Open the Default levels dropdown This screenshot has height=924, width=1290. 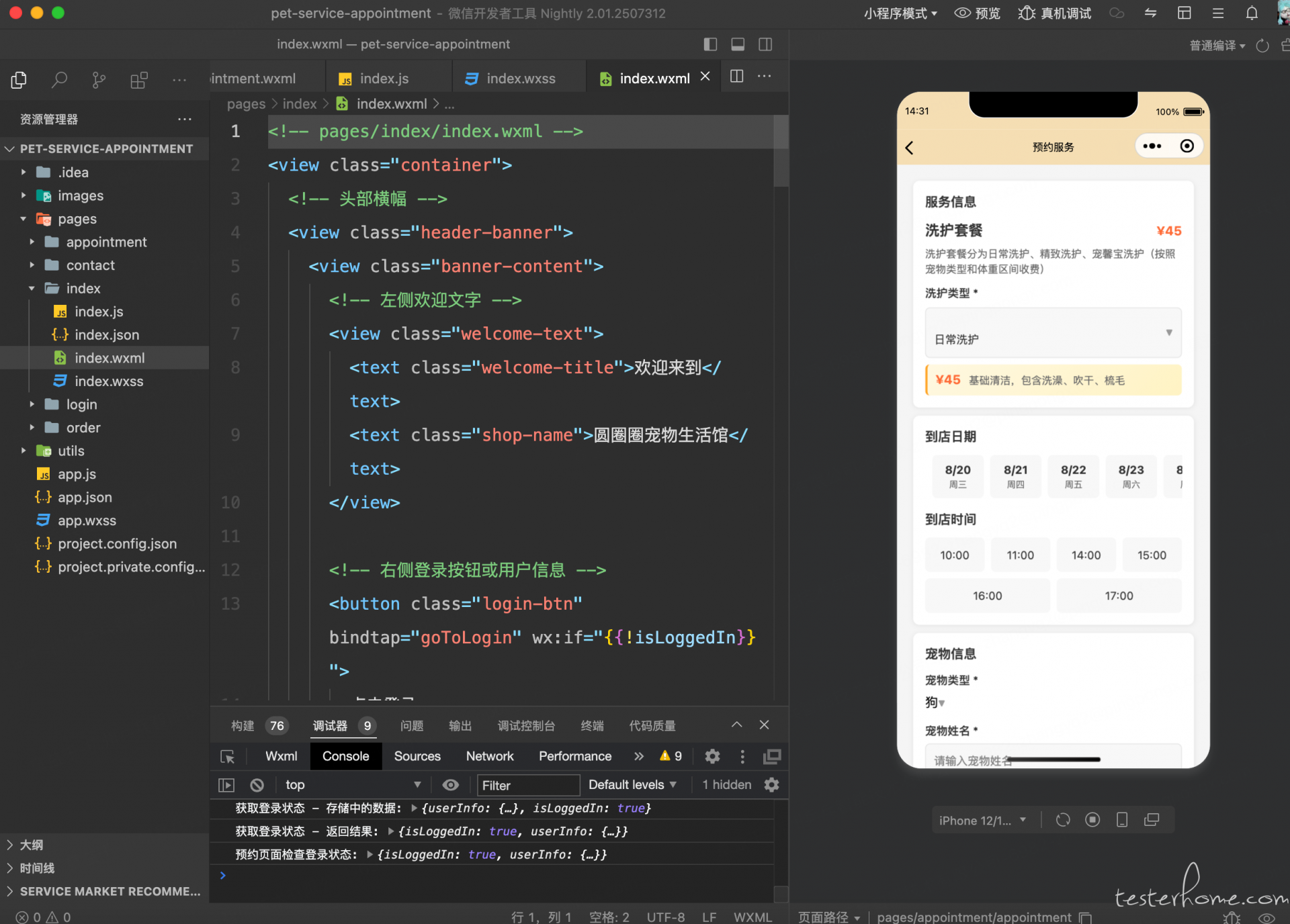click(632, 785)
